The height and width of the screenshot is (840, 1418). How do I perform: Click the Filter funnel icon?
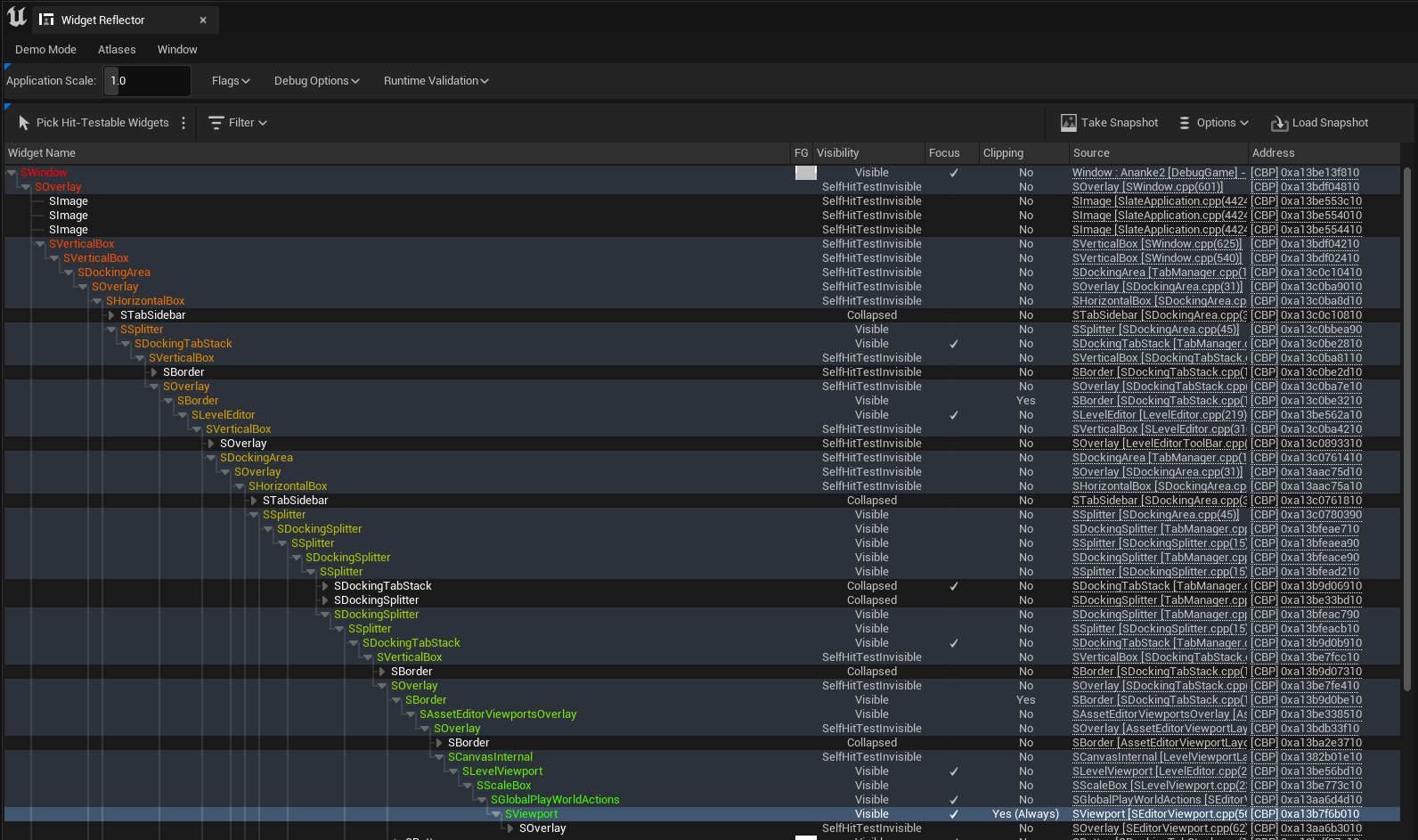tap(216, 123)
